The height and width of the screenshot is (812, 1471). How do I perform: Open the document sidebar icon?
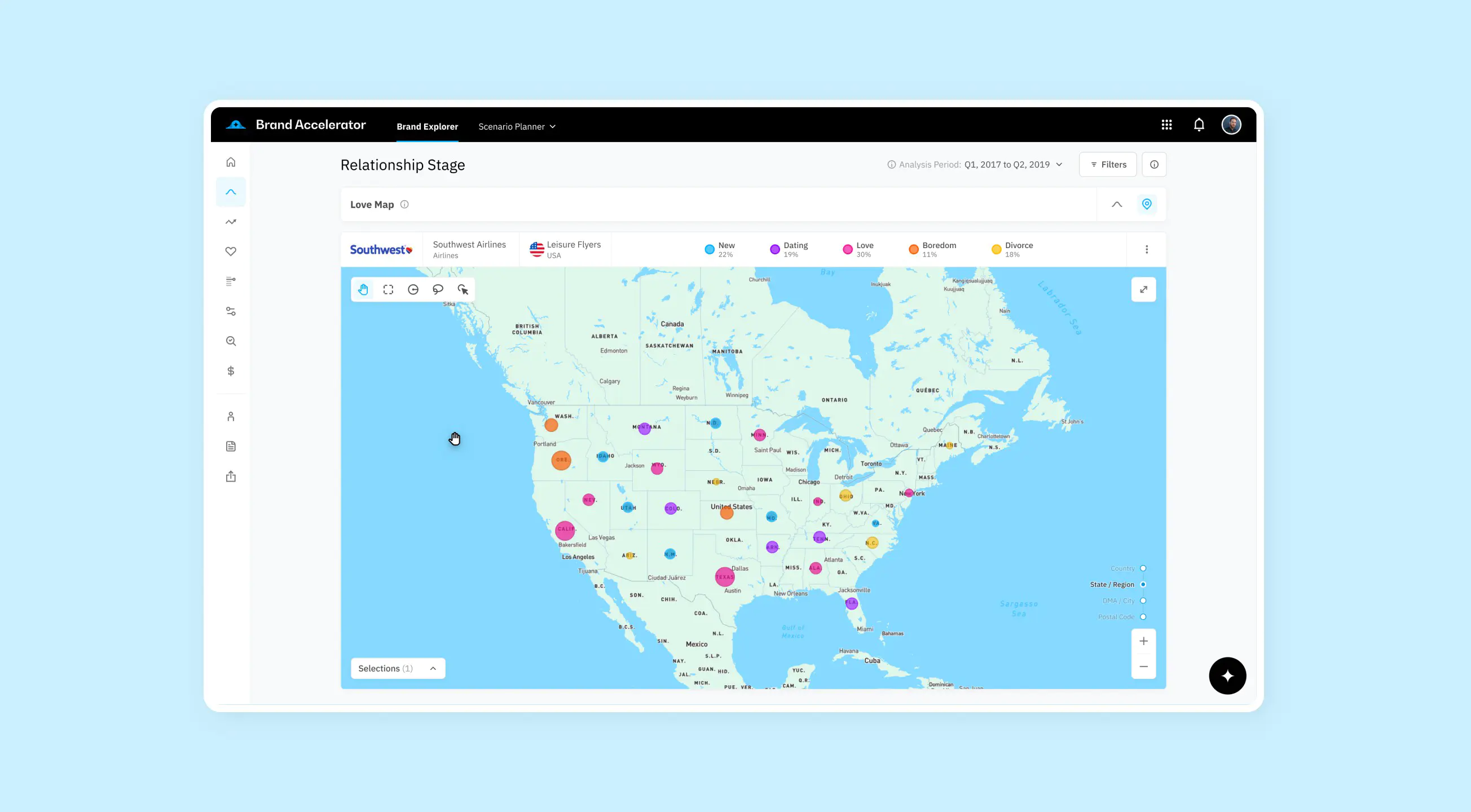[x=231, y=446]
